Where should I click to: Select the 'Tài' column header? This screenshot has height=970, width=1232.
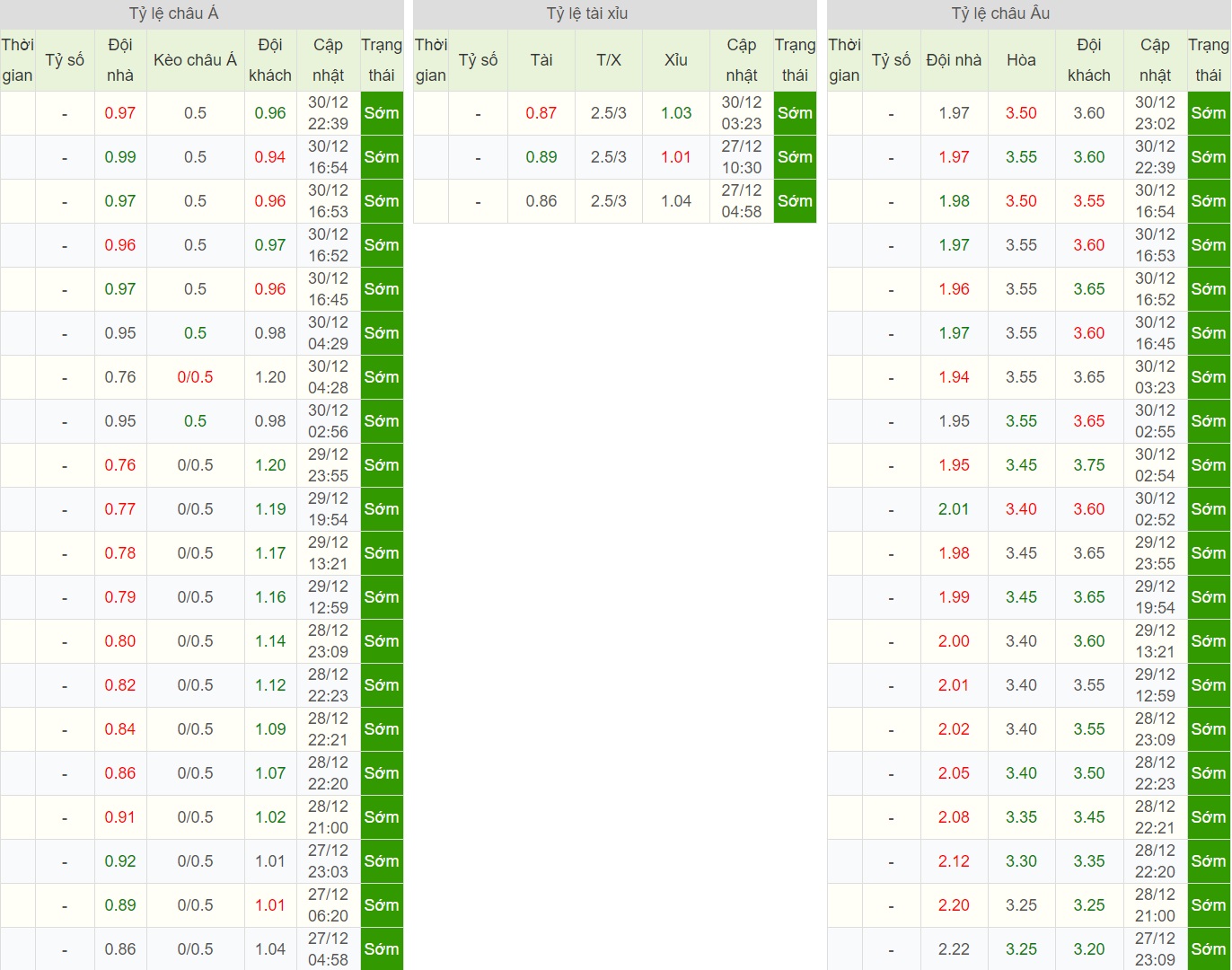(541, 60)
